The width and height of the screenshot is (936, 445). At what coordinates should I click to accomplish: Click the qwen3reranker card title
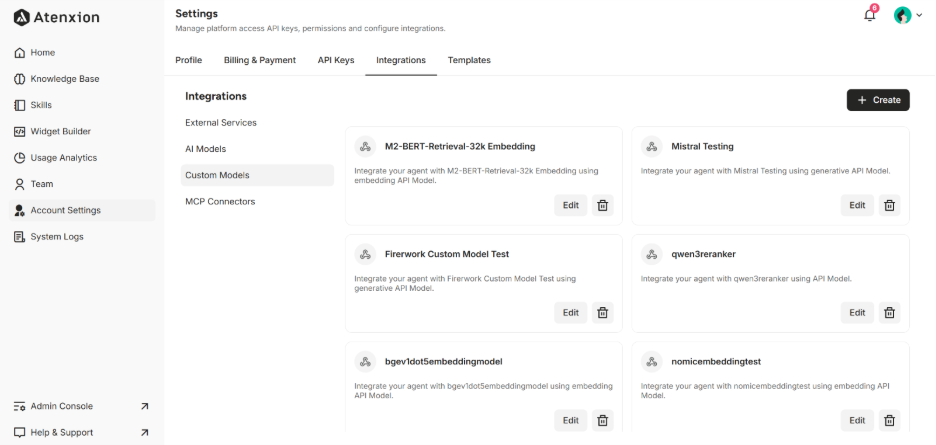click(704, 254)
